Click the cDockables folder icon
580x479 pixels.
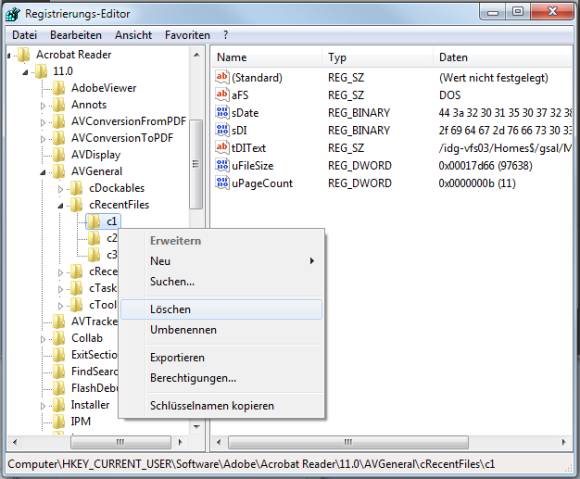pos(76,188)
